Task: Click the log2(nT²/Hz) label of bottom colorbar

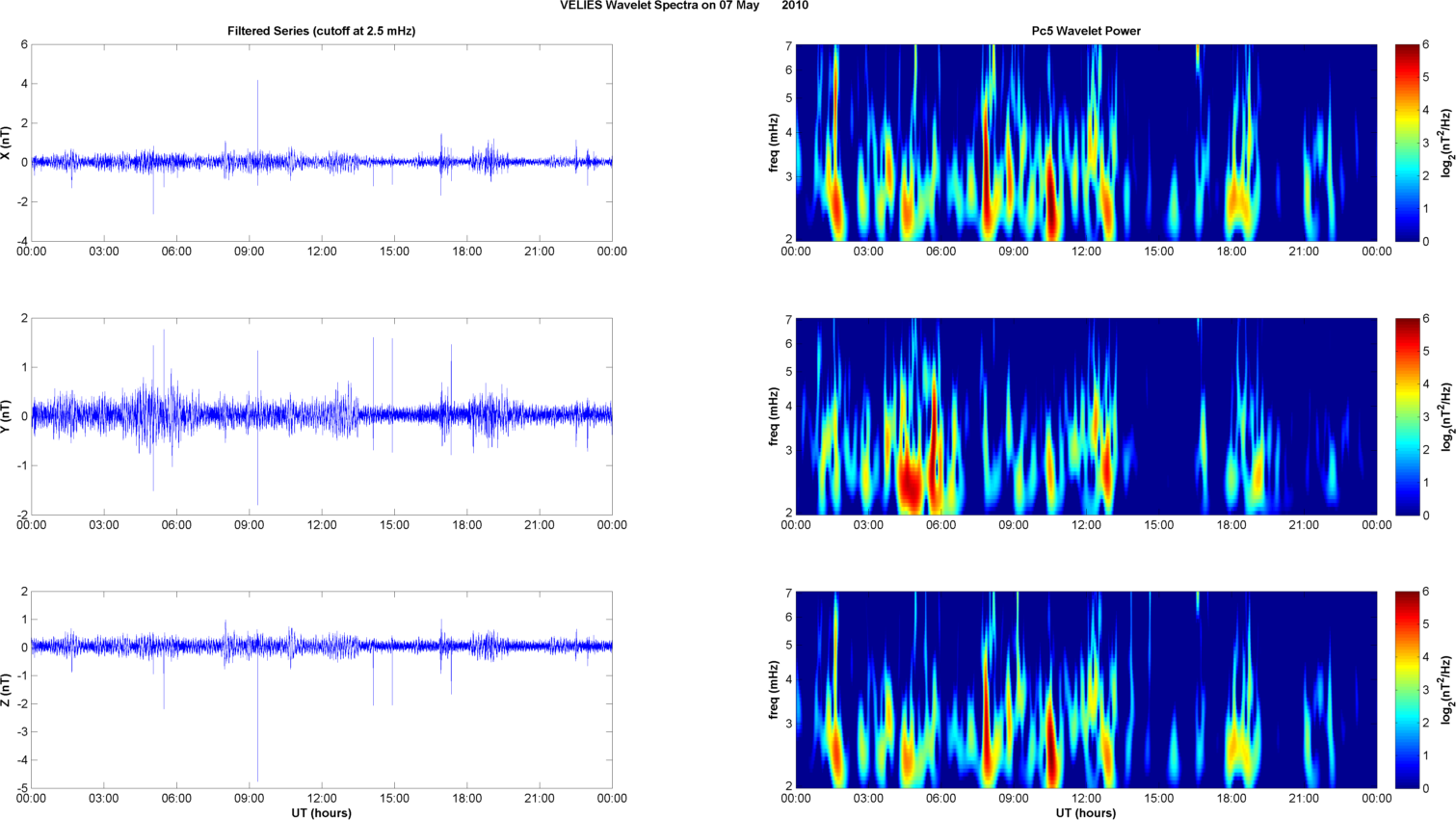Action: tap(1446, 690)
